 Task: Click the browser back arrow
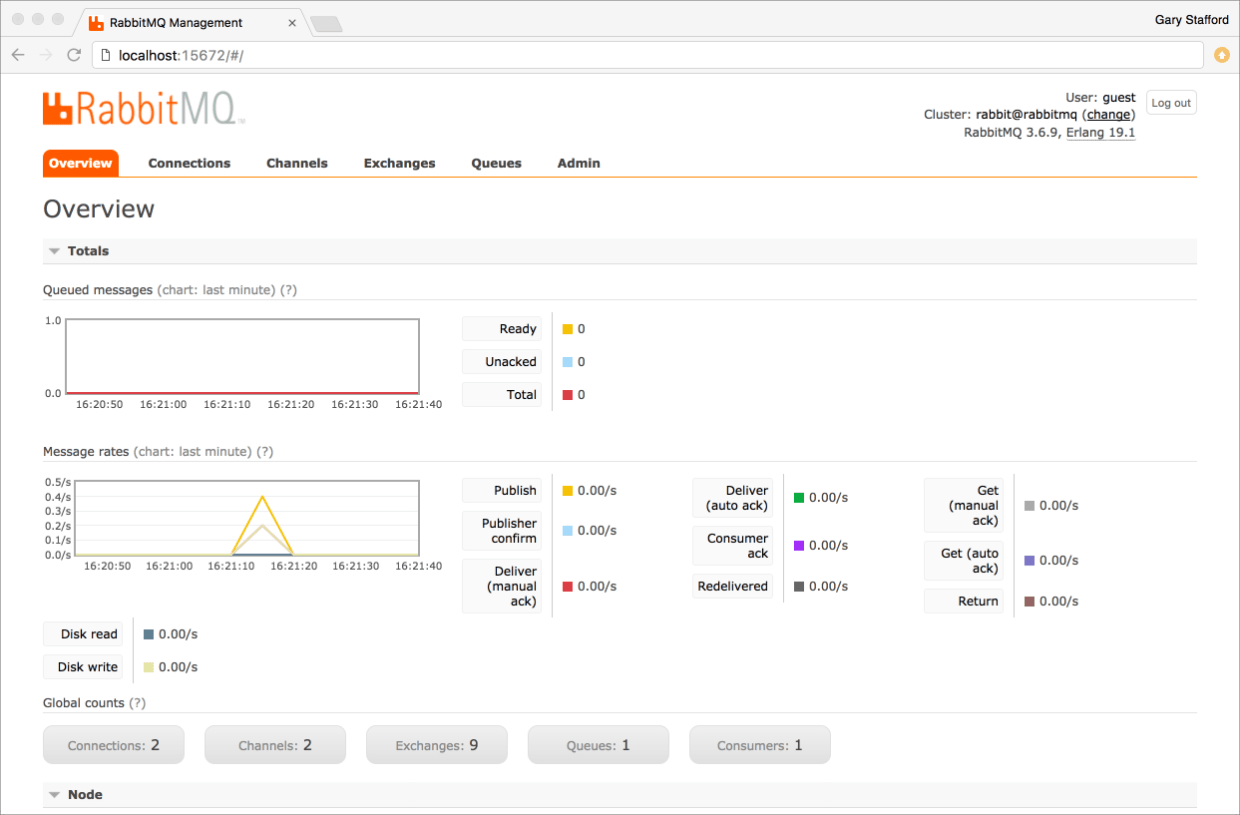pyautogui.click(x=18, y=55)
